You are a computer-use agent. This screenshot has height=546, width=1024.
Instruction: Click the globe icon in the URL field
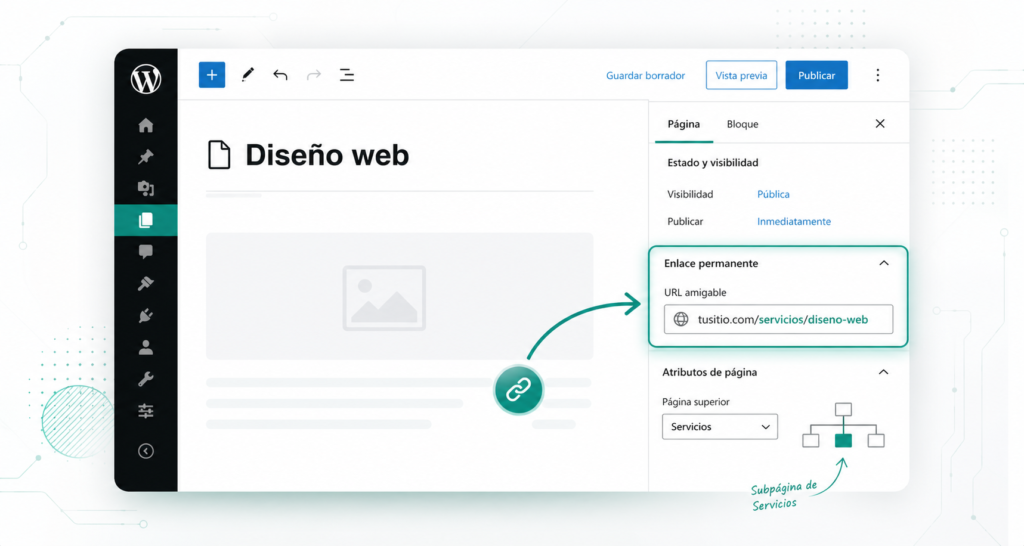coord(680,319)
